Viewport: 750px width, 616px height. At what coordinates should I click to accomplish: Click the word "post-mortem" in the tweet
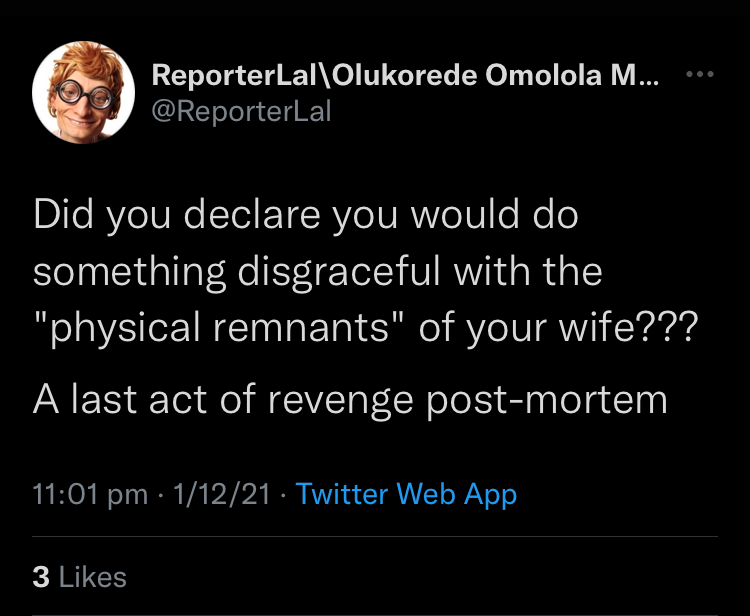[x=547, y=400]
